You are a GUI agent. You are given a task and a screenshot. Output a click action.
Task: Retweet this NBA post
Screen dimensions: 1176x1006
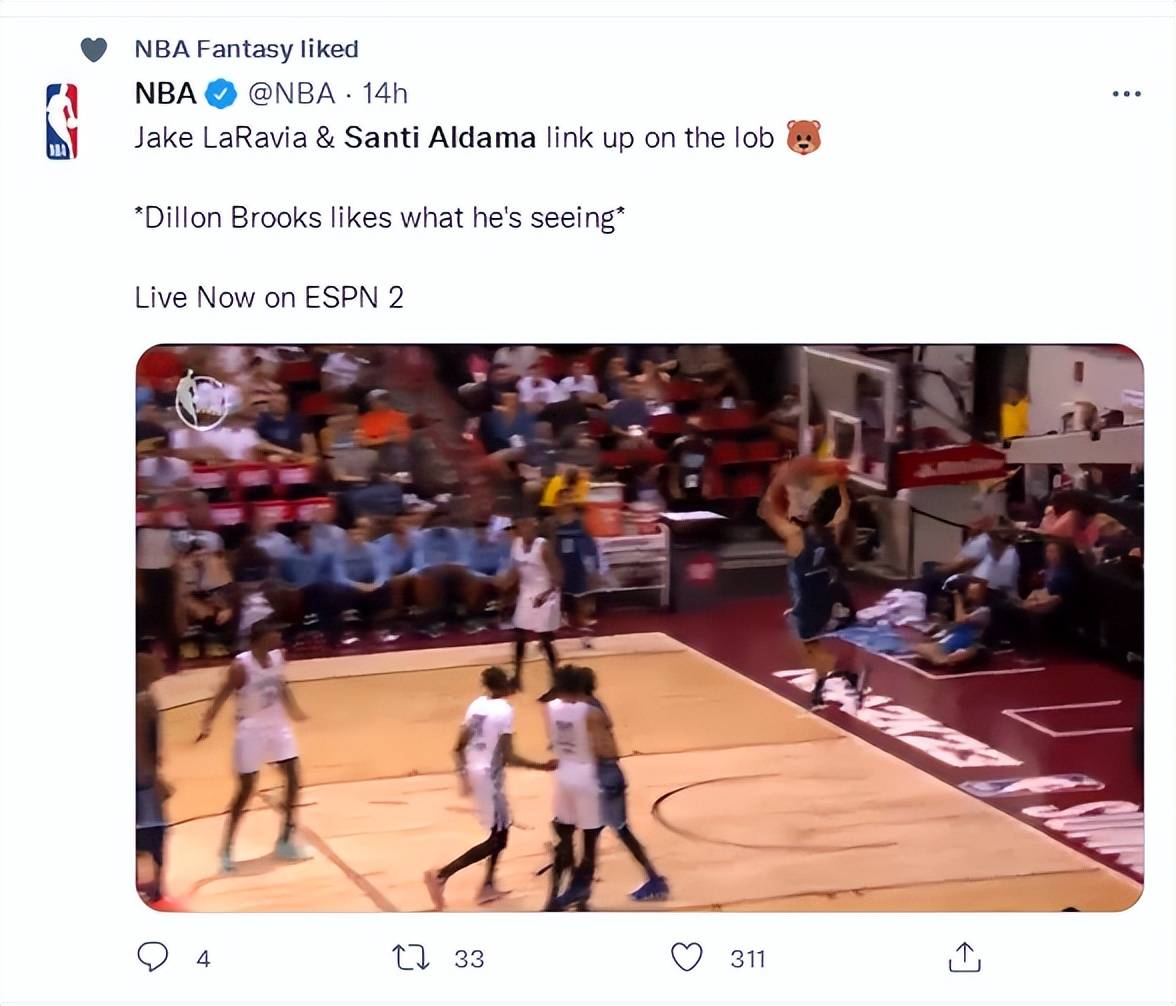(x=411, y=958)
